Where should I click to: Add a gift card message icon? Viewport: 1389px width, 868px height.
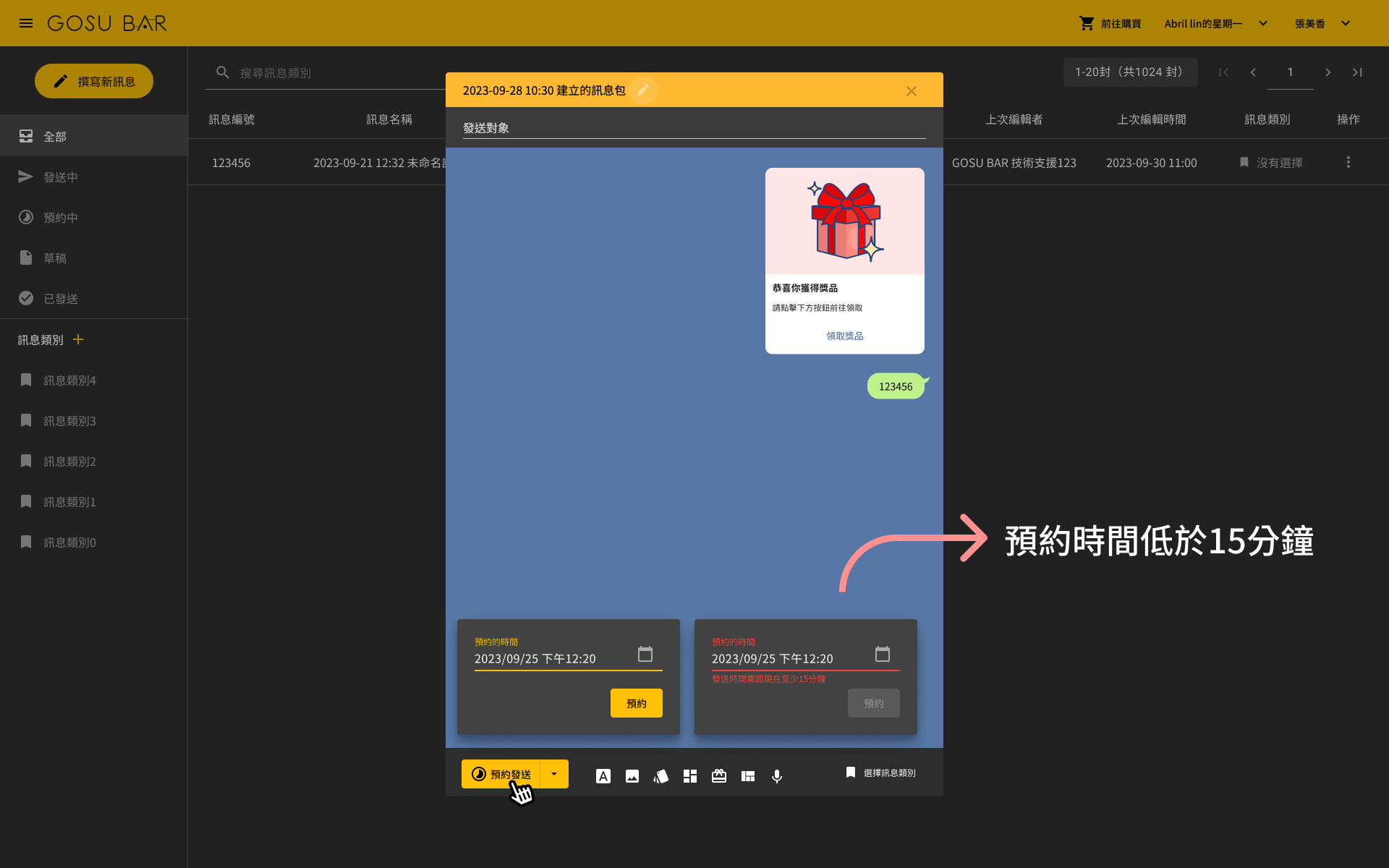pos(719,776)
